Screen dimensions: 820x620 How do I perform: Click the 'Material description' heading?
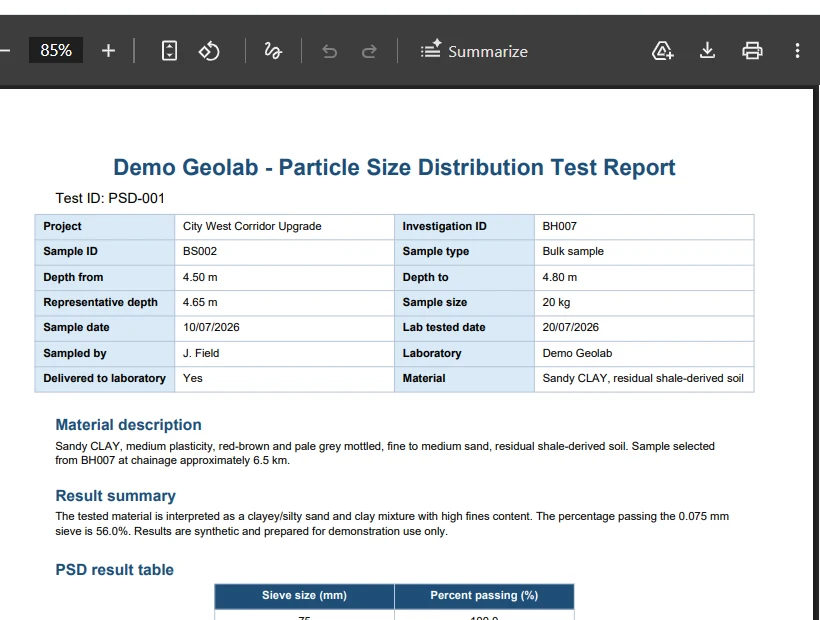pos(129,425)
